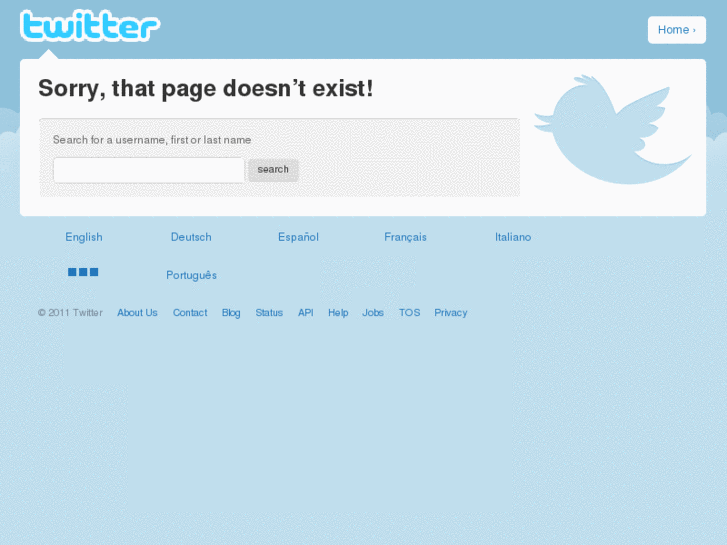
Task: Open the Privacy policy link
Action: pyautogui.click(x=451, y=313)
